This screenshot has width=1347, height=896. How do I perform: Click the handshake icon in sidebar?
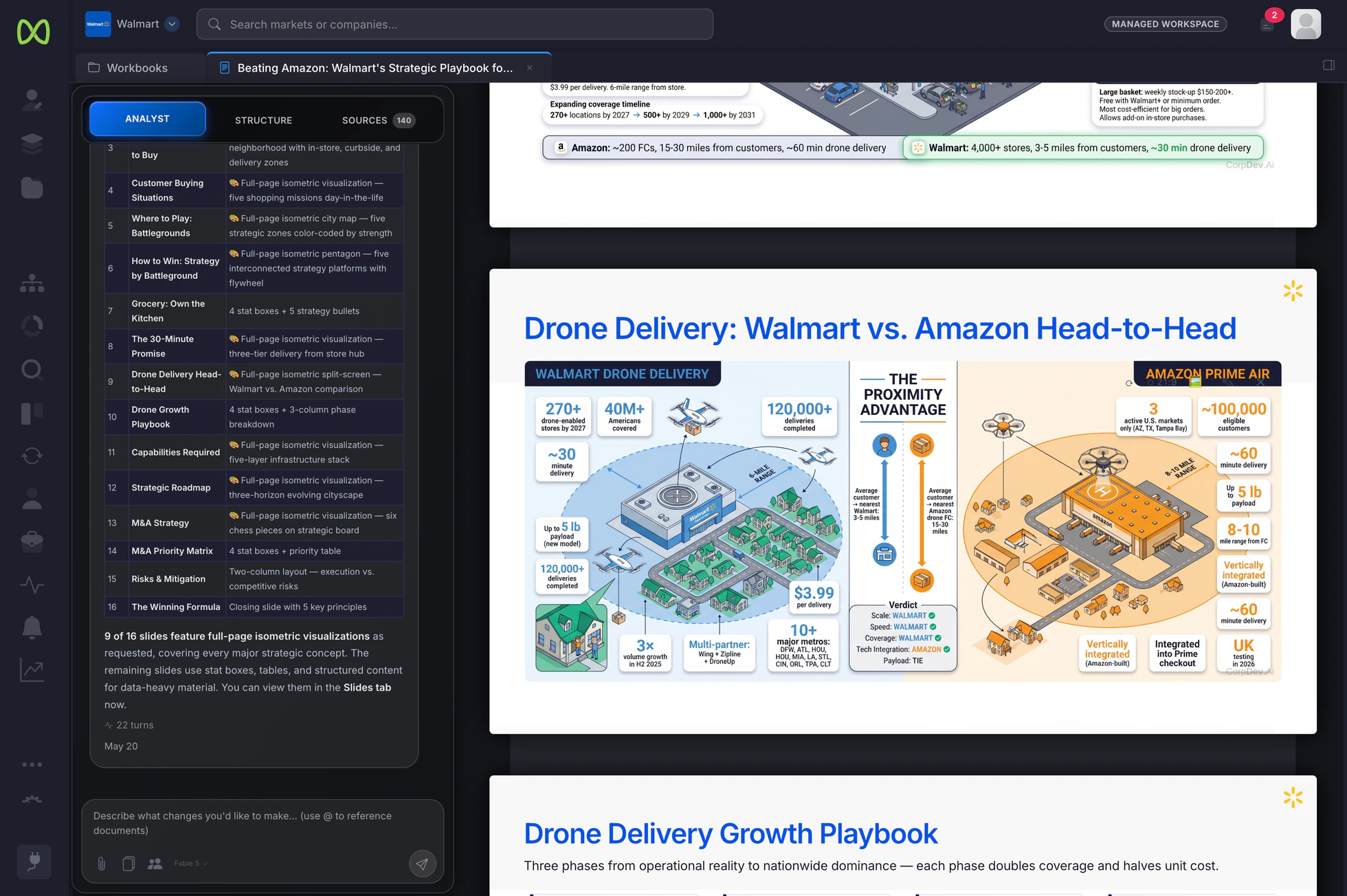[32, 799]
